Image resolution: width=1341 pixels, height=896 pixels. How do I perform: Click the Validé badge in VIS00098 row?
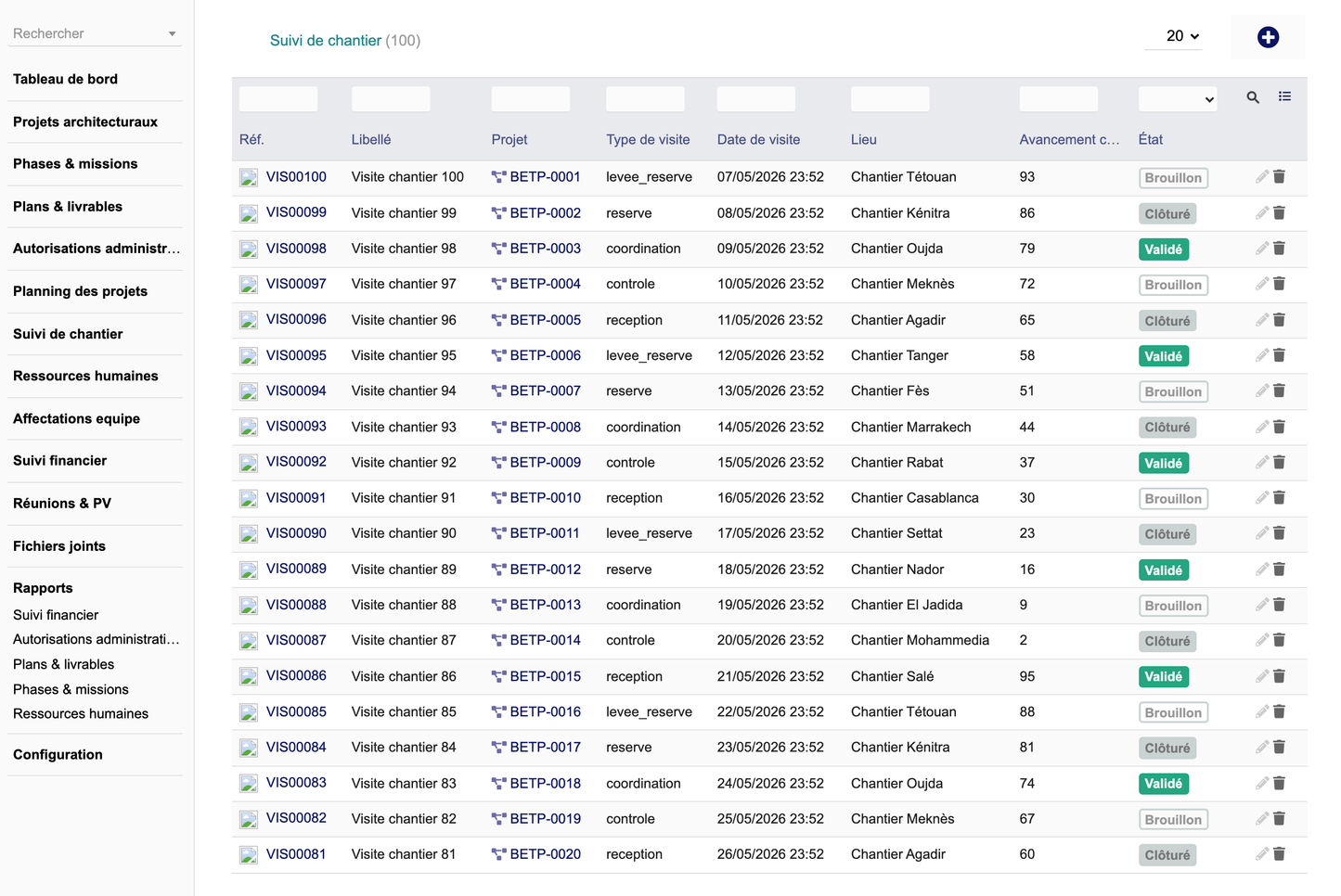coord(1164,250)
